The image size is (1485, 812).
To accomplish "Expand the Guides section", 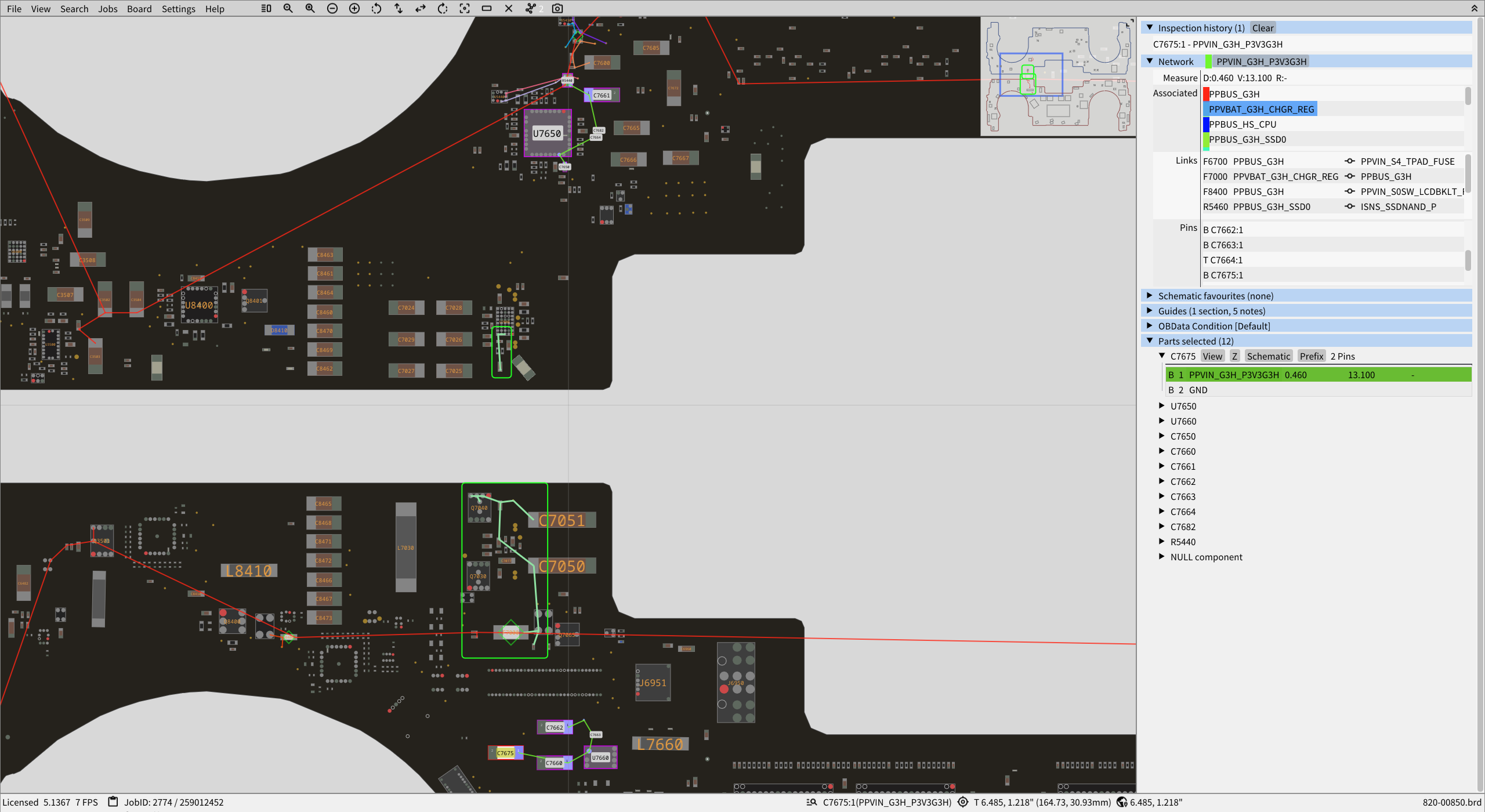I will click(1150, 311).
